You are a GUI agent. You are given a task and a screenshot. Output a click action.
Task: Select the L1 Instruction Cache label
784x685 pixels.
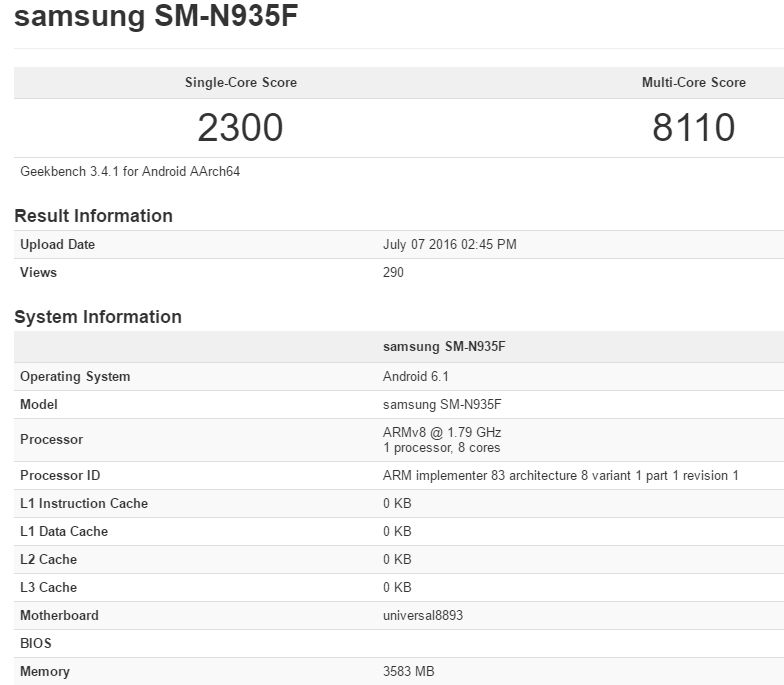84,504
